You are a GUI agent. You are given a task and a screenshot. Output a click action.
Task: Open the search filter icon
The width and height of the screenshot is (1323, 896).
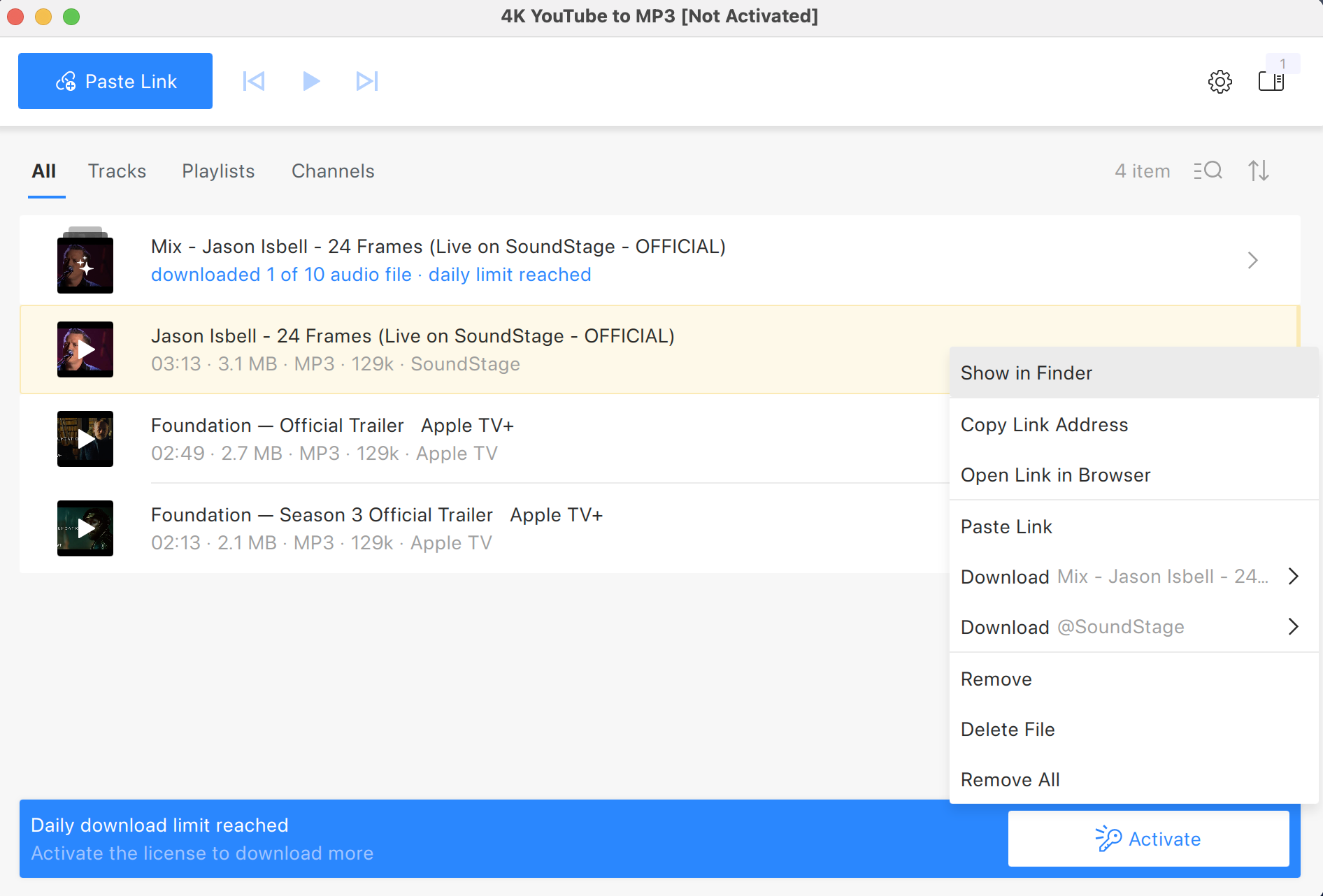1208,171
